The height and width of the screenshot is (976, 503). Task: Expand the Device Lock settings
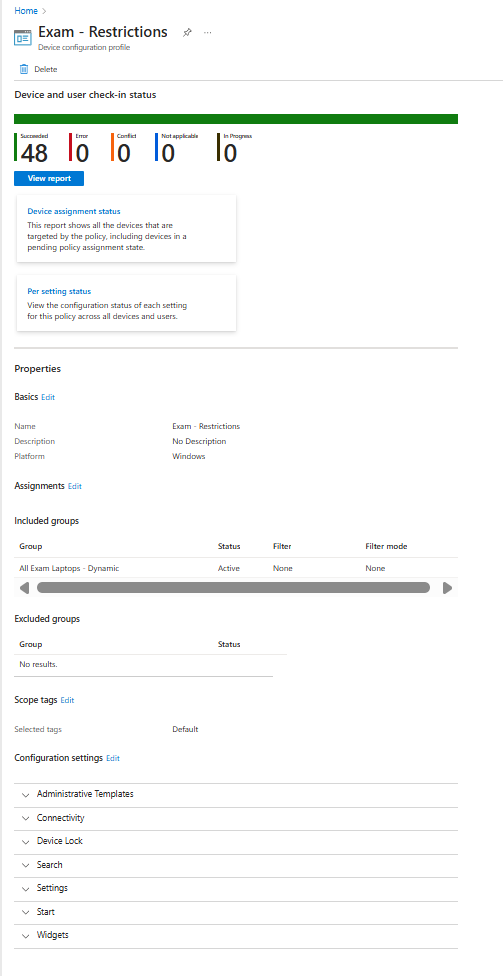coord(236,842)
